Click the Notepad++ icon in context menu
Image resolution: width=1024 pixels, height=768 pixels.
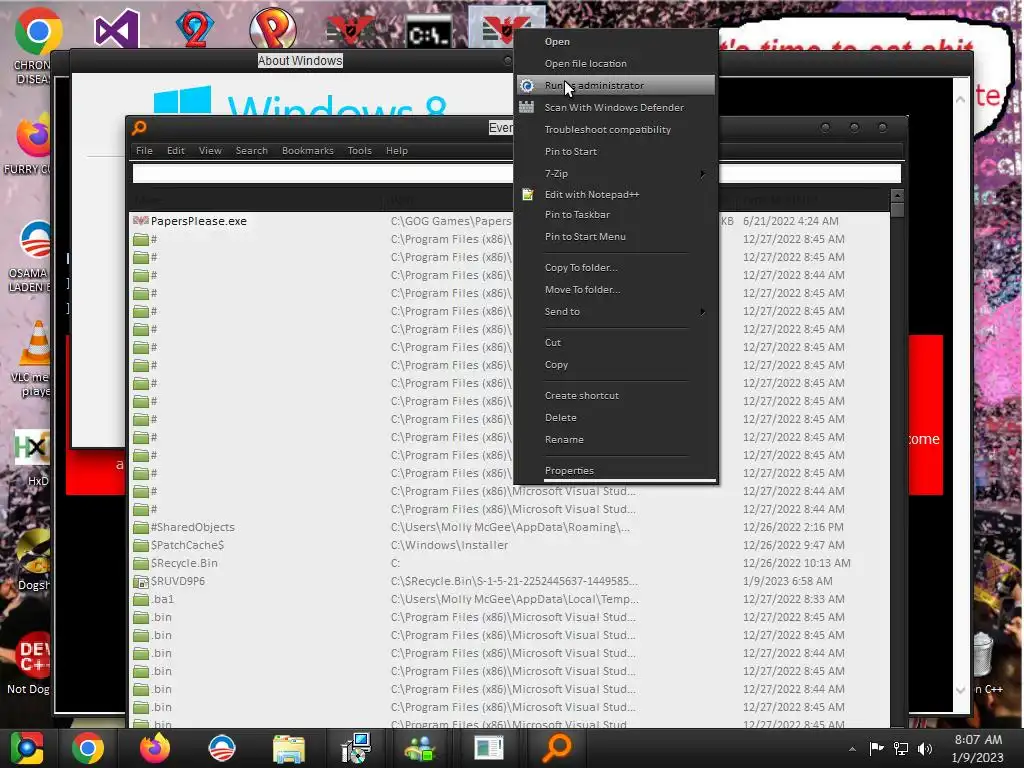click(527, 194)
